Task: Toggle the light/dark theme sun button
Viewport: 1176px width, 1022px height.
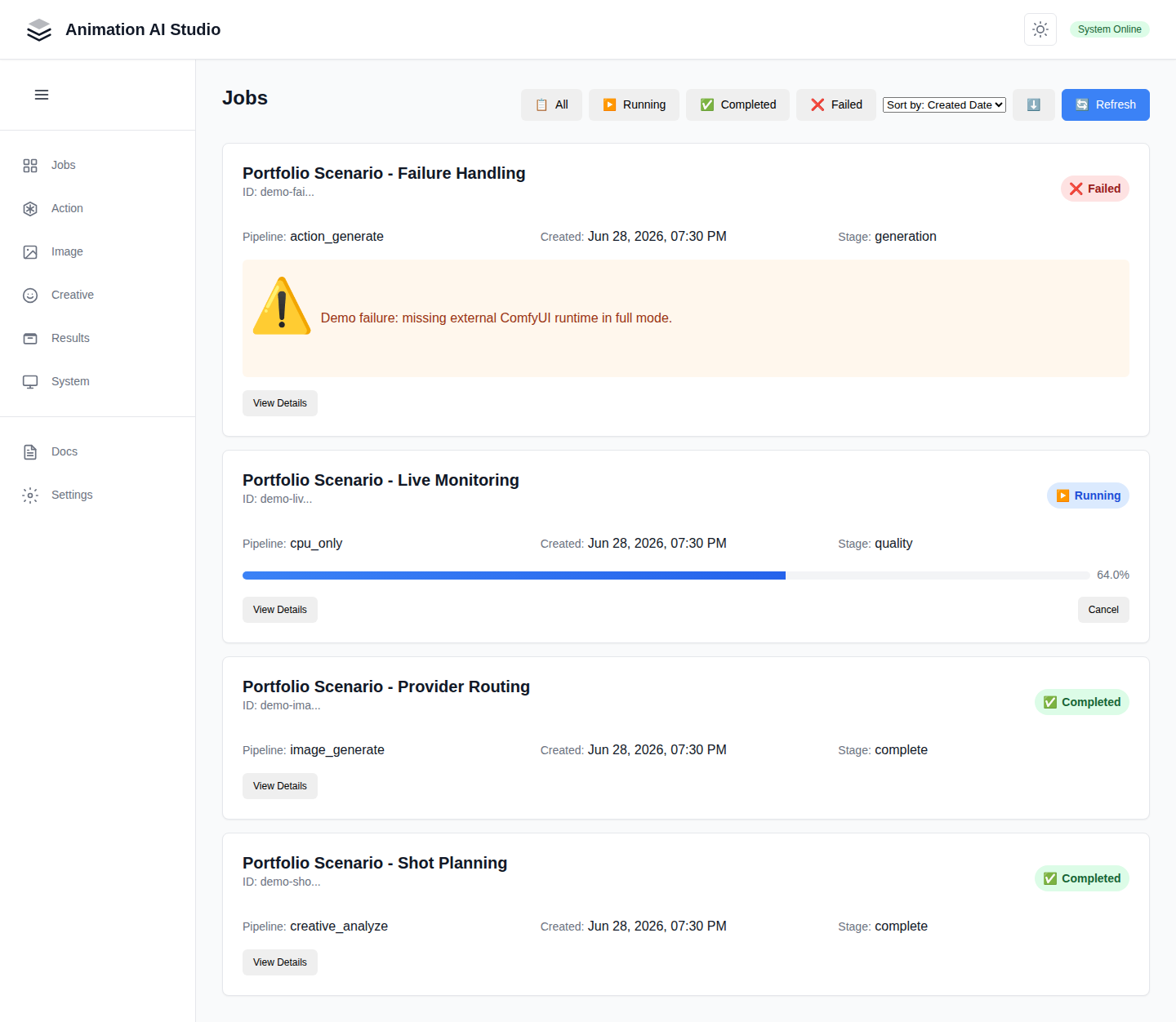Action: 1040,29
